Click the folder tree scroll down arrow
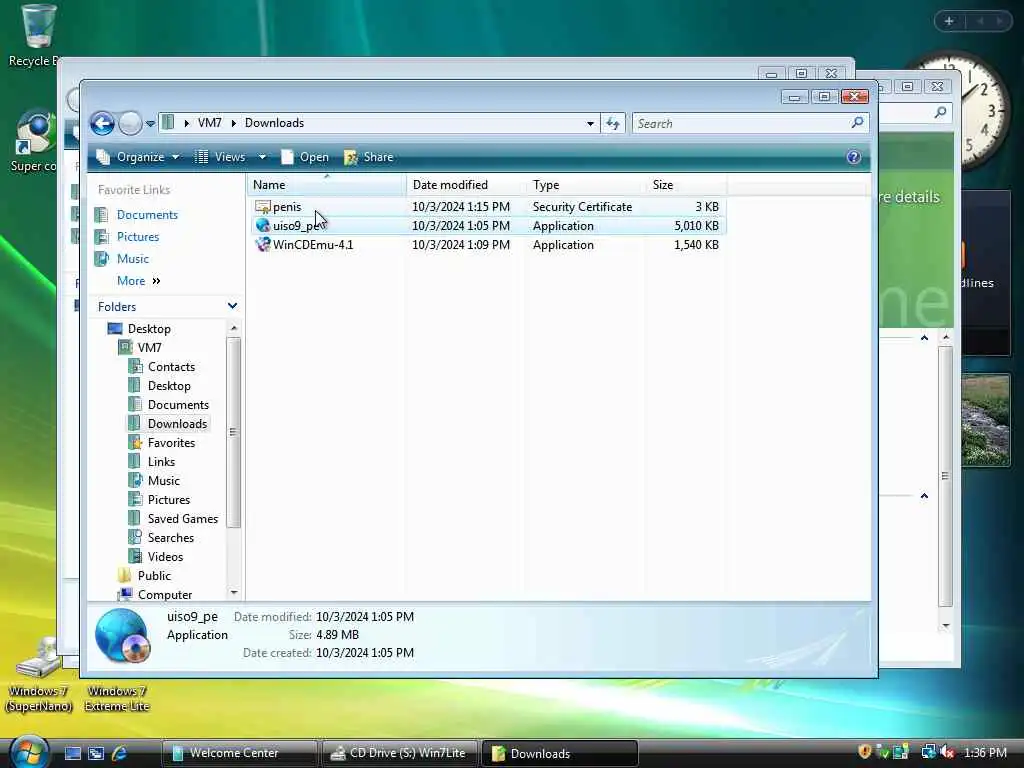The height and width of the screenshot is (768, 1024). coord(234,592)
